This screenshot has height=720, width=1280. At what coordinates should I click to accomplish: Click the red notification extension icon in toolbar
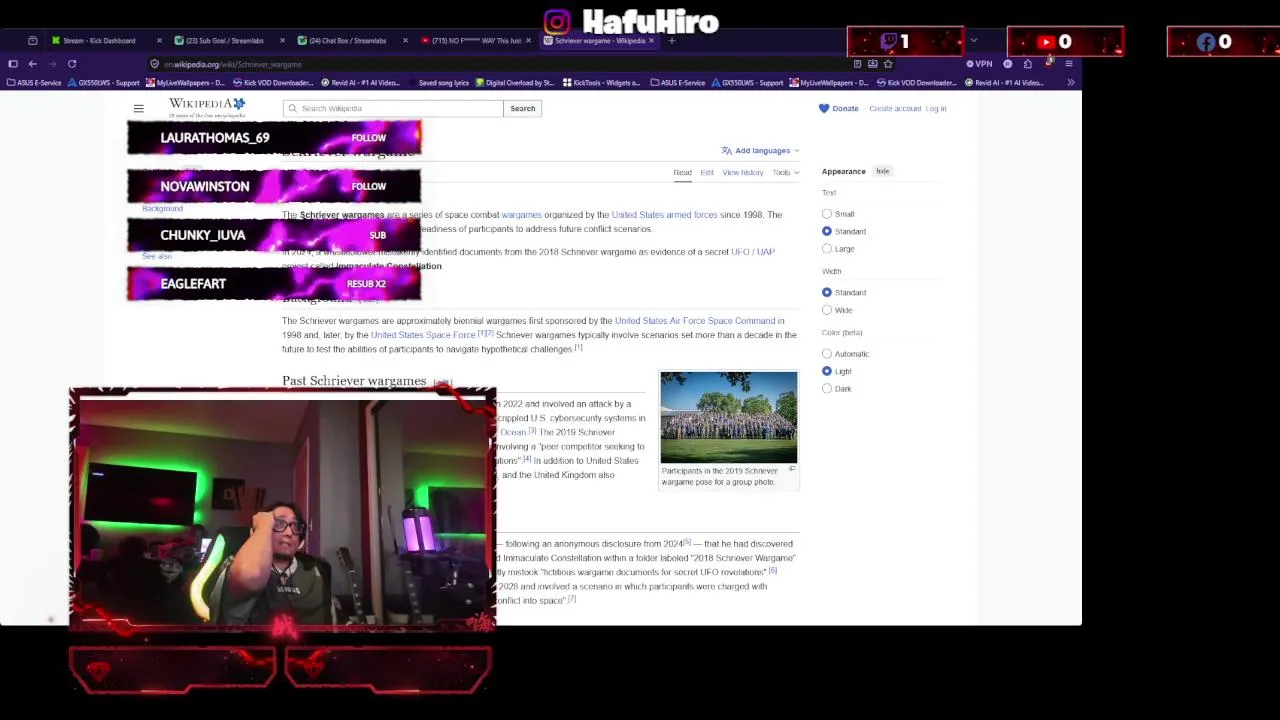point(1048,63)
